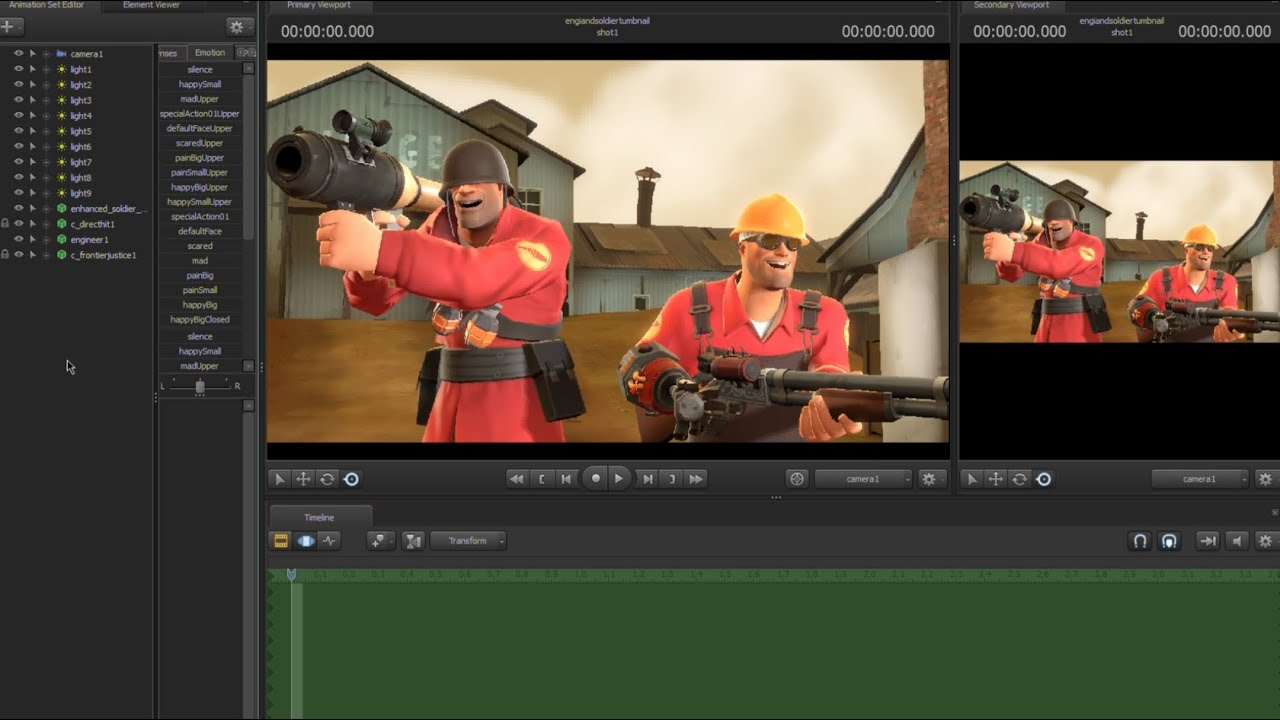Open the camera1 dropdown in Primary Viewport
Screen dimensions: 1280x720
click(864, 479)
